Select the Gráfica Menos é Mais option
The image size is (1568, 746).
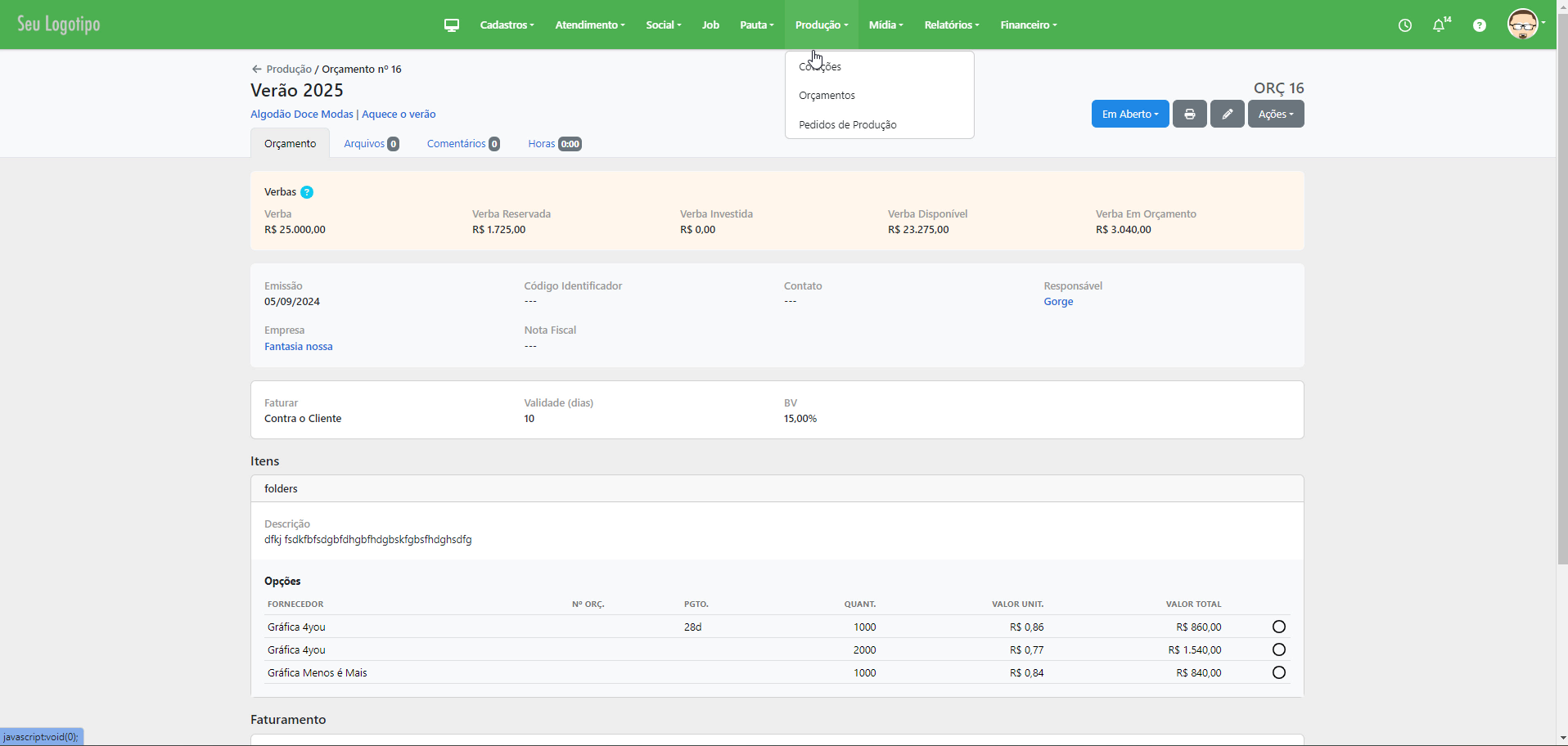tap(1278, 673)
